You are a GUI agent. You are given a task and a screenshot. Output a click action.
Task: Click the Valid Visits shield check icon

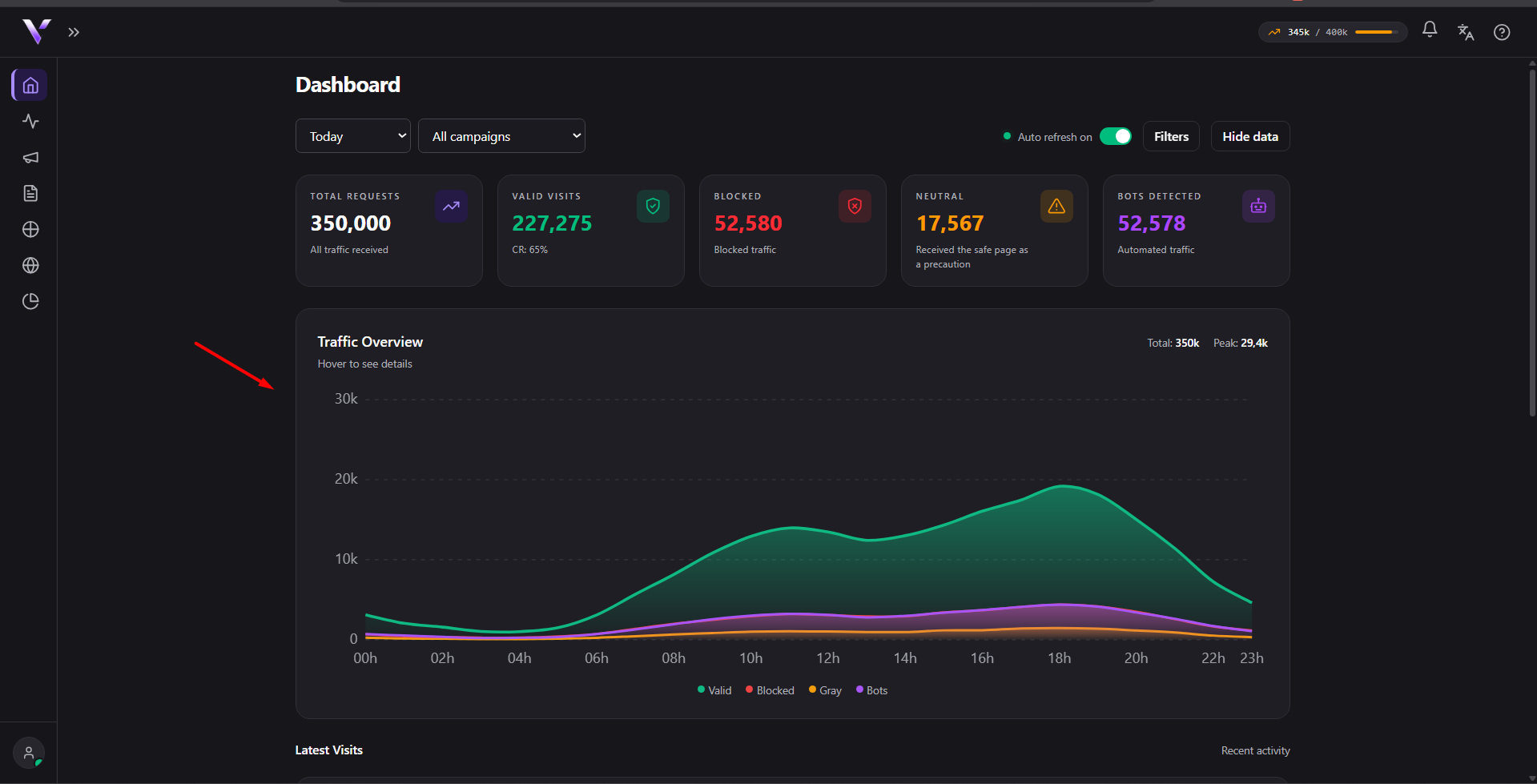pyautogui.click(x=654, y=207)
